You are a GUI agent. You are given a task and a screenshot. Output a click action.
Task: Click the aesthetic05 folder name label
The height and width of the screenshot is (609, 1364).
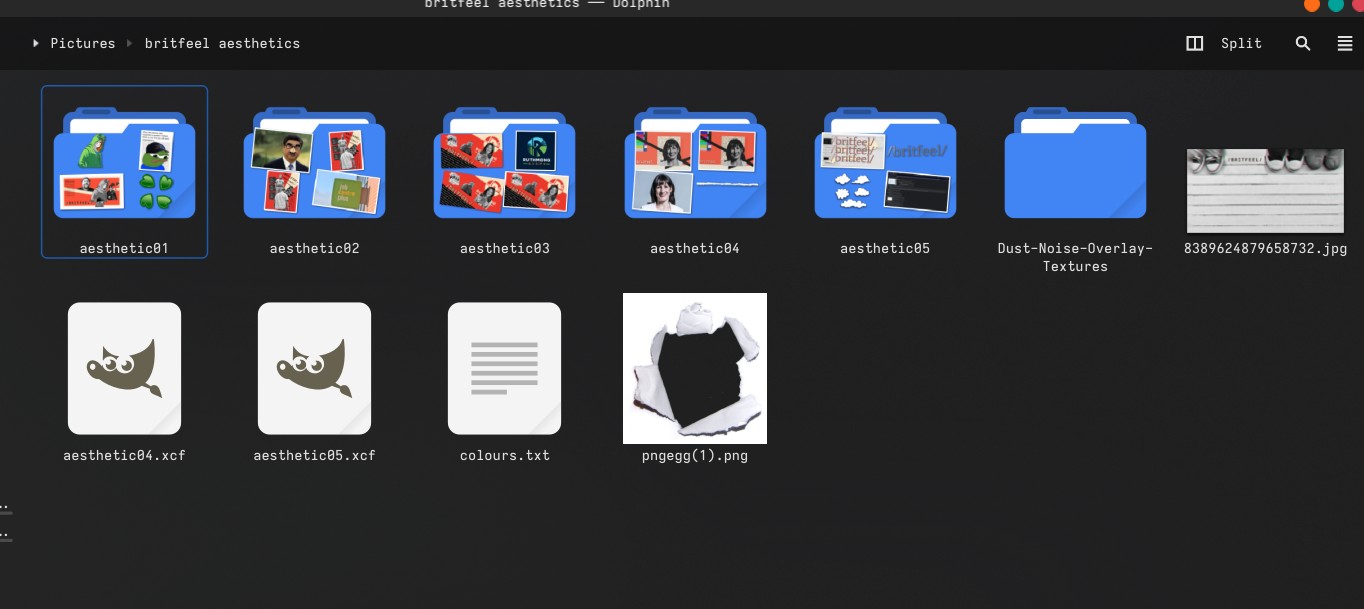click(885, 248)
